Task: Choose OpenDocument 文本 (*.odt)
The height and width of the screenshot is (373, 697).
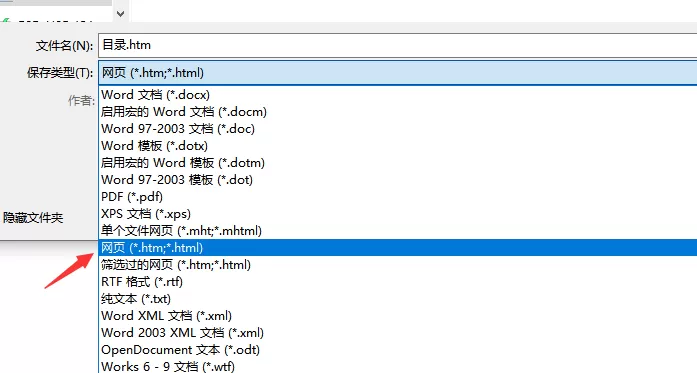Action: coord(397,350)
